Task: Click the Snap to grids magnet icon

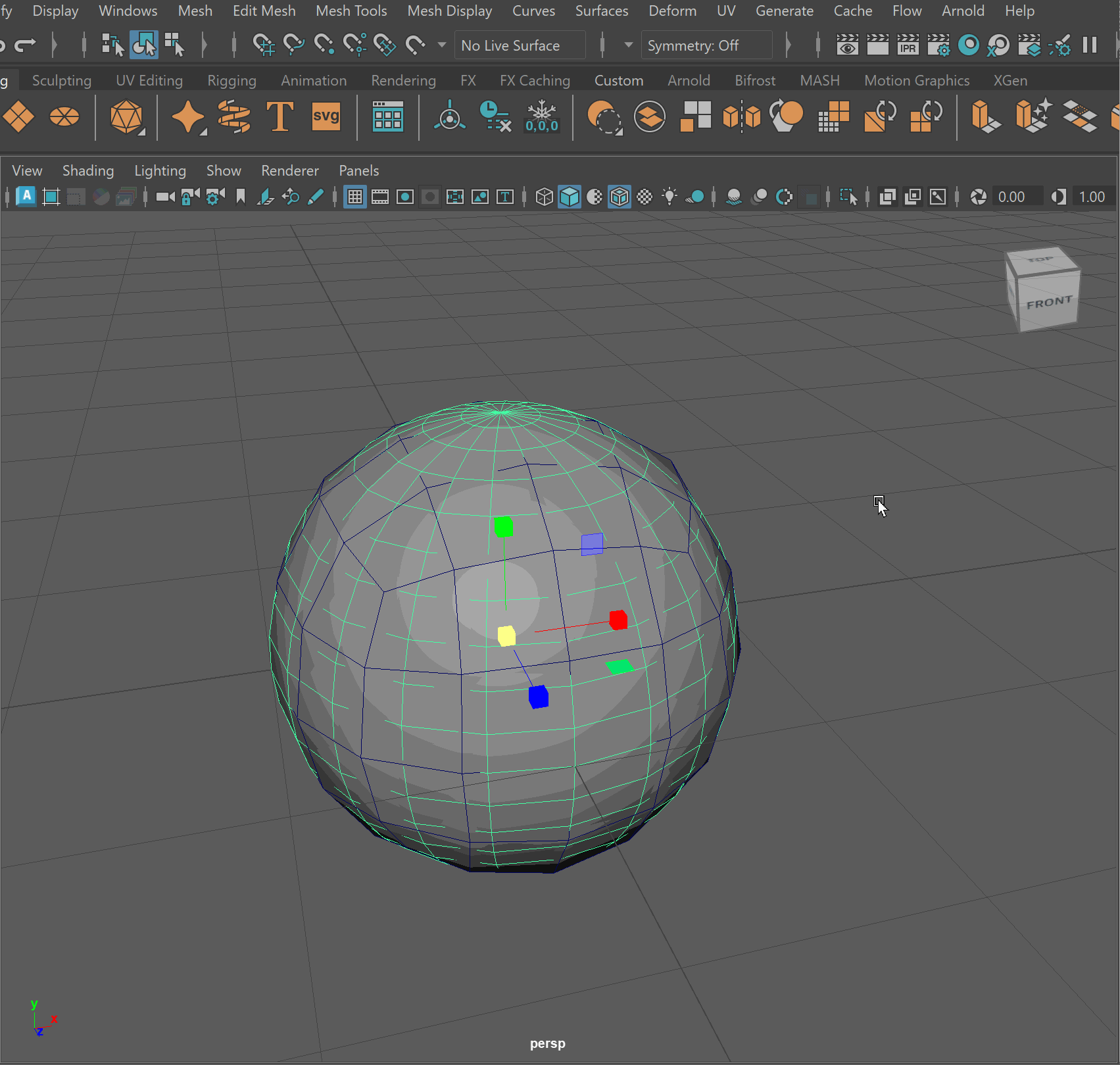Action: [264, 45]
